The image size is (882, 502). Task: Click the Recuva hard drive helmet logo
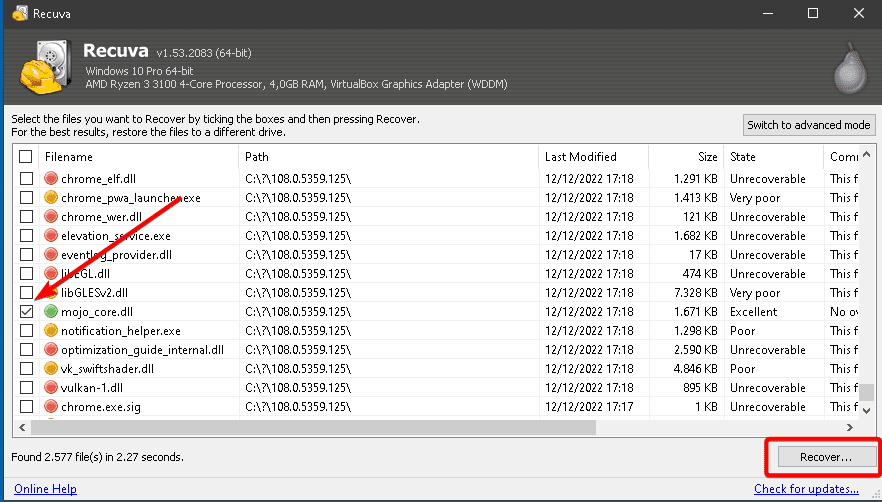46,67
